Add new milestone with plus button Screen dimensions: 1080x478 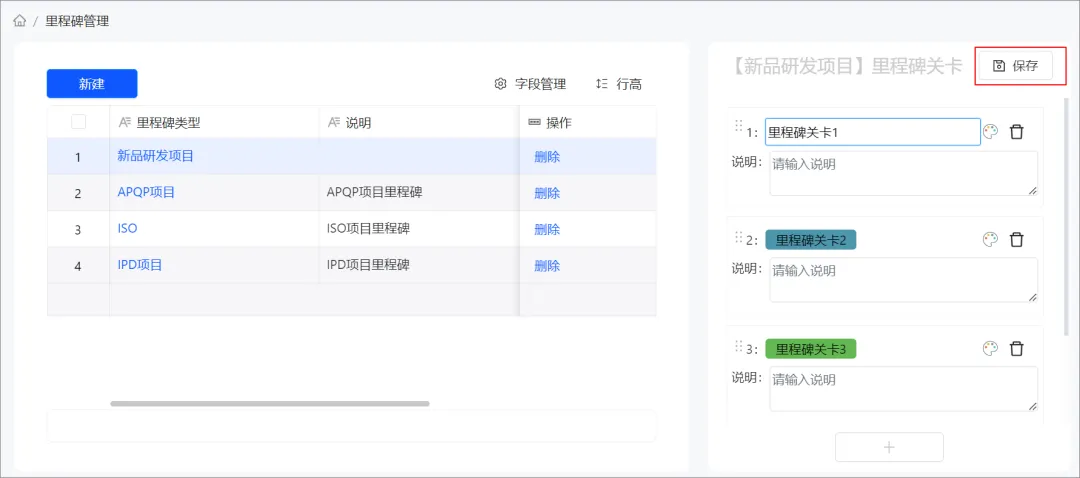889,447
